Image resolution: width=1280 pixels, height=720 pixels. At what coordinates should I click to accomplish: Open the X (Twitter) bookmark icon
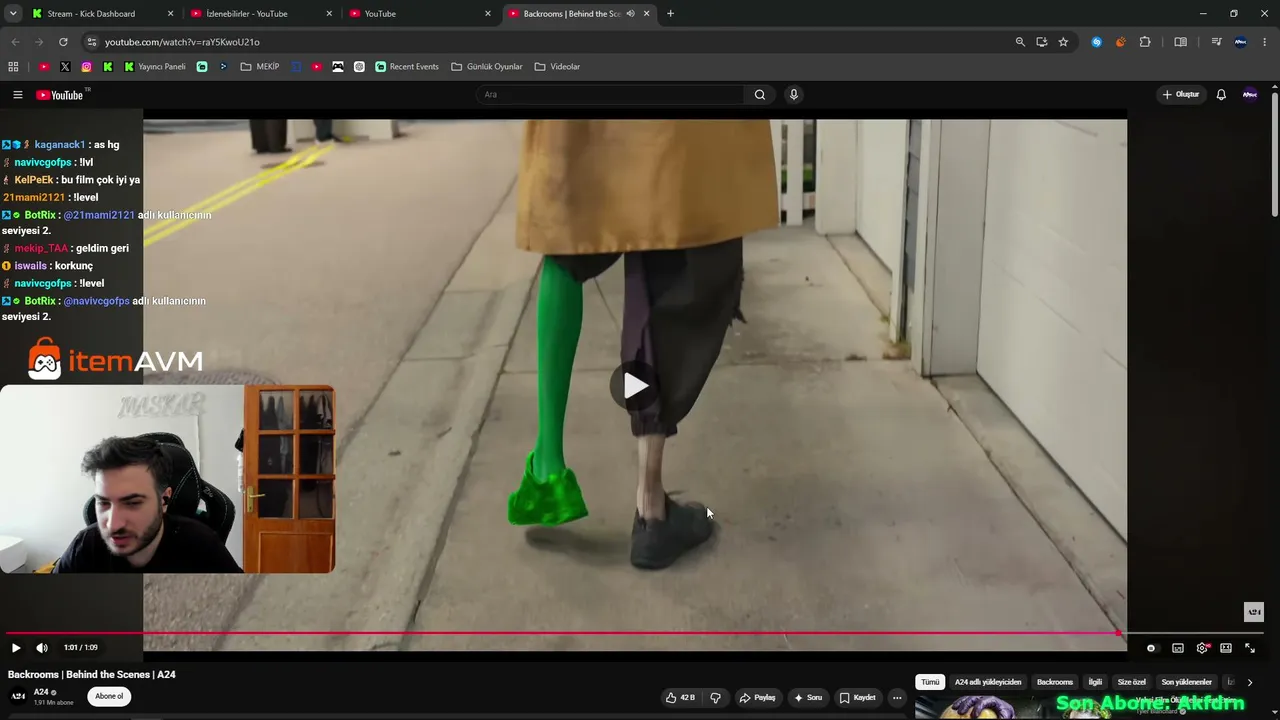click(65, 67)
